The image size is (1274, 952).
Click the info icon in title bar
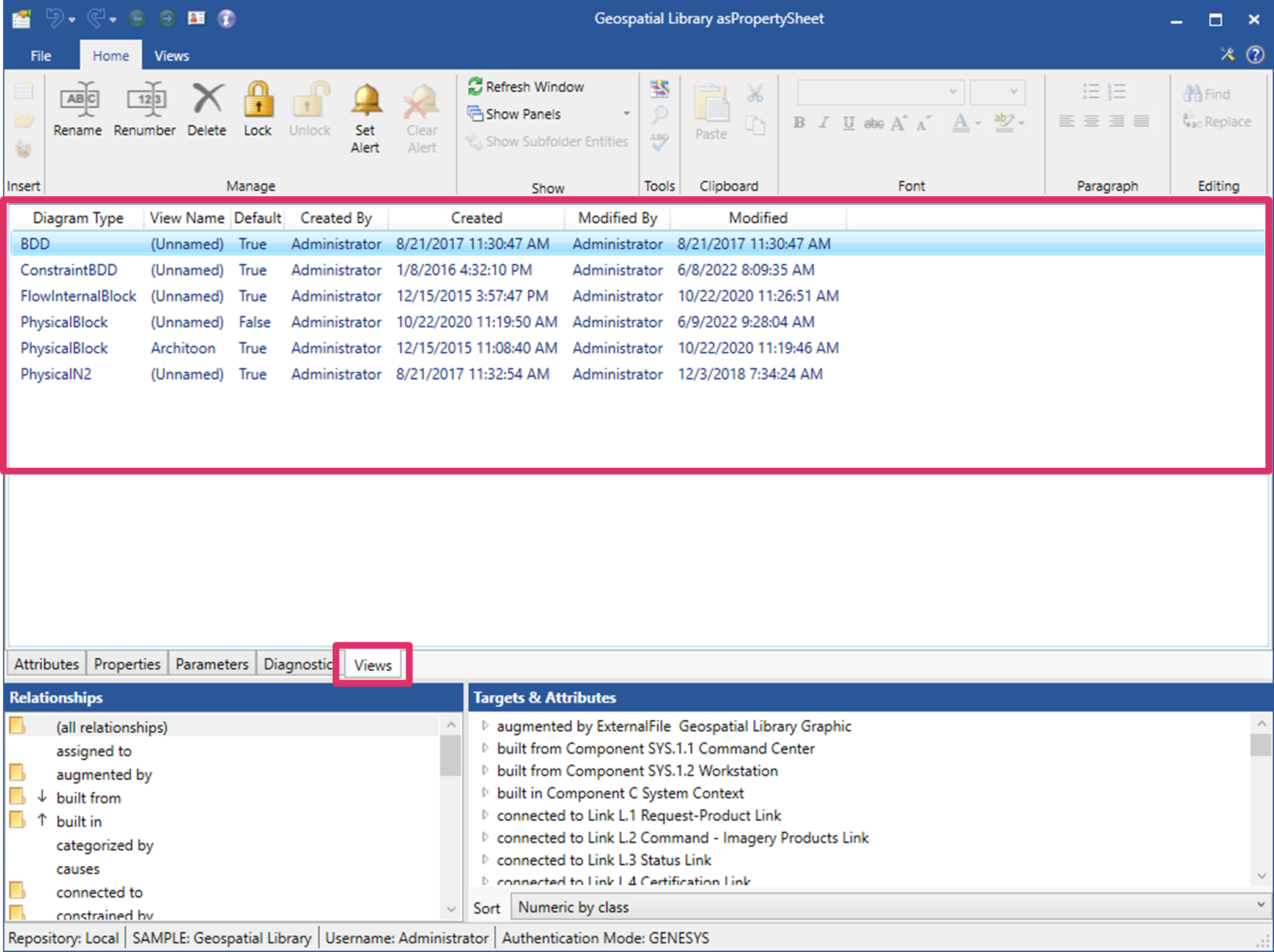pyautogui.click(x=226, y=19)
